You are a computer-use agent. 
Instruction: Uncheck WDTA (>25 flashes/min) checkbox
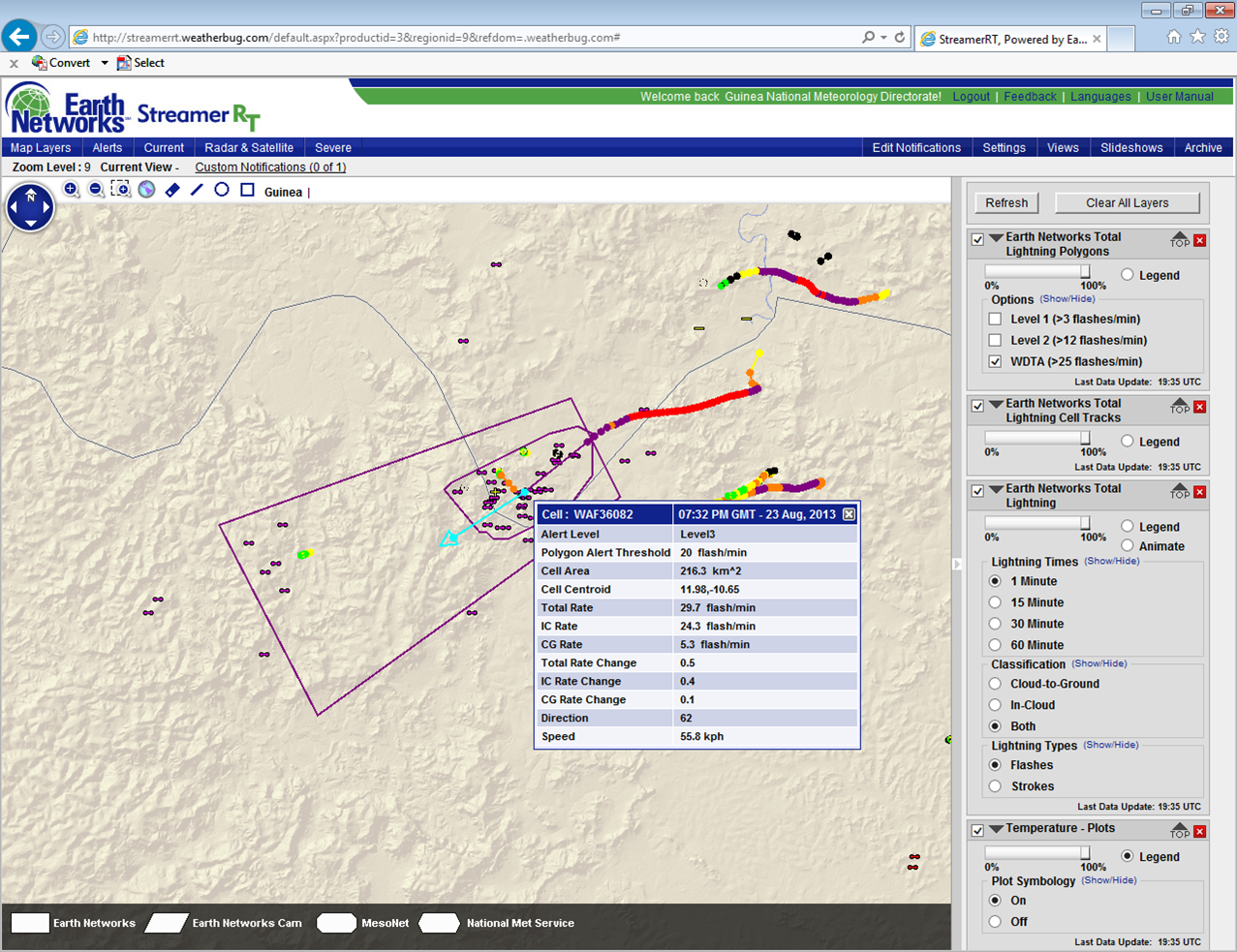995,361
